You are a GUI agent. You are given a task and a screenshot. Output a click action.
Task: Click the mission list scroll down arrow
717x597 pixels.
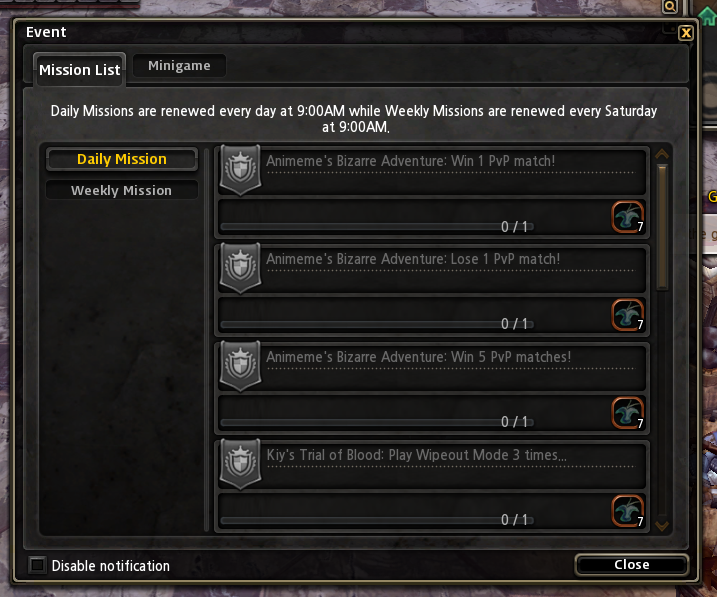(x=662, y=526)
